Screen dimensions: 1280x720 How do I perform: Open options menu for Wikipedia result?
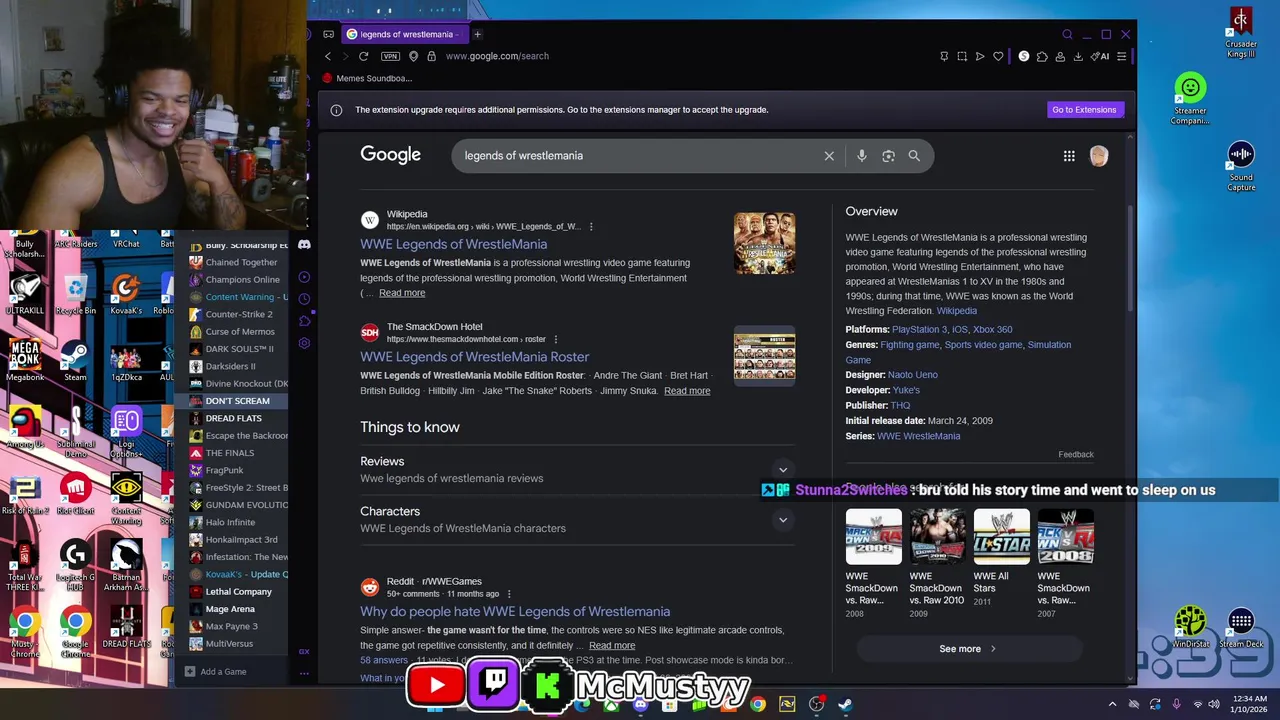(591, 227)
